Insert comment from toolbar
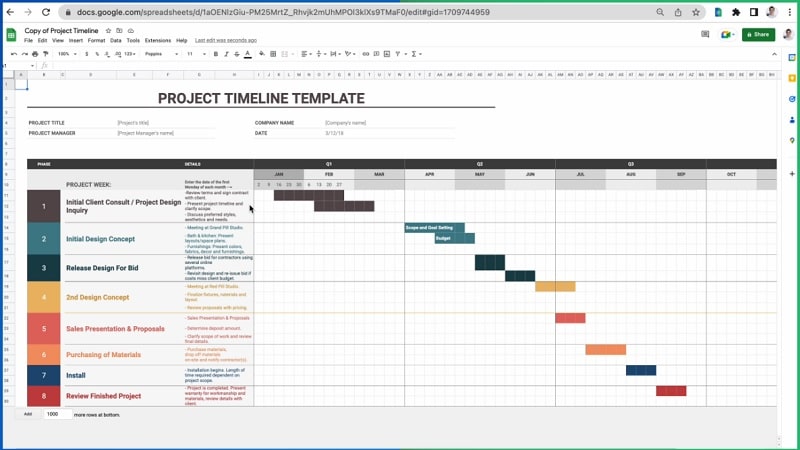 click(x=377, y=54)
